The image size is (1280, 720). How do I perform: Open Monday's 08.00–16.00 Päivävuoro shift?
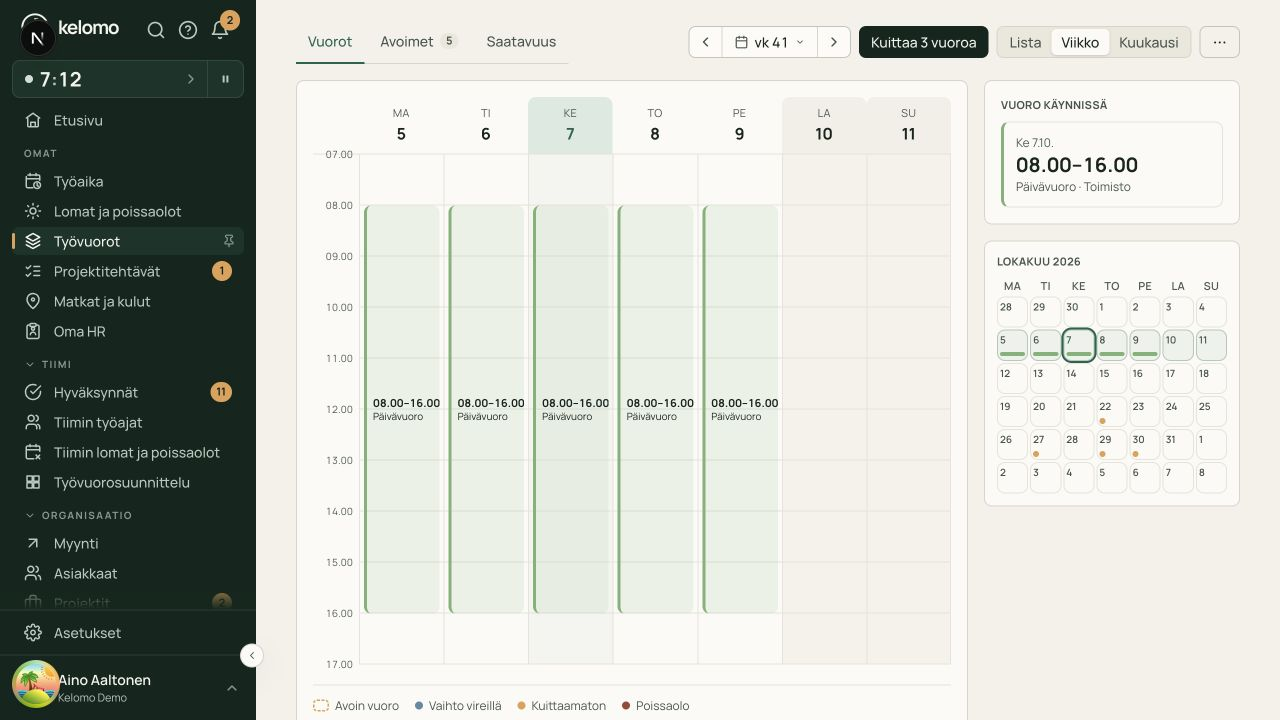(x=402, y=409)
